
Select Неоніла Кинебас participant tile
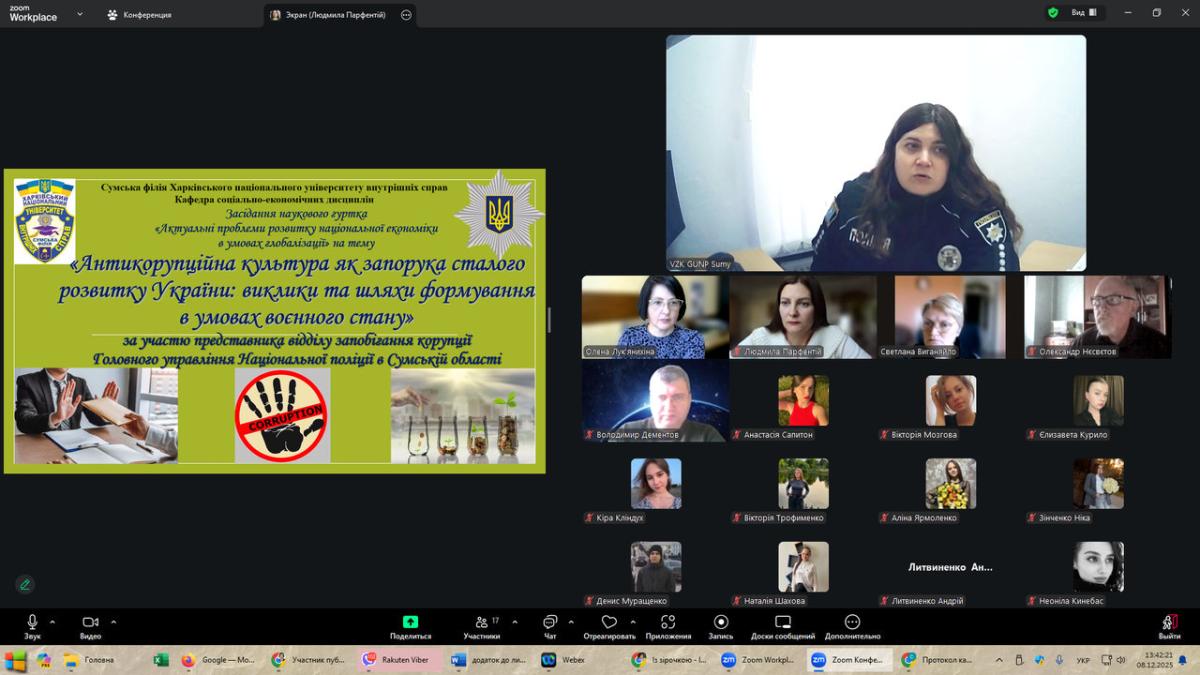click(x=1098, y=567)
